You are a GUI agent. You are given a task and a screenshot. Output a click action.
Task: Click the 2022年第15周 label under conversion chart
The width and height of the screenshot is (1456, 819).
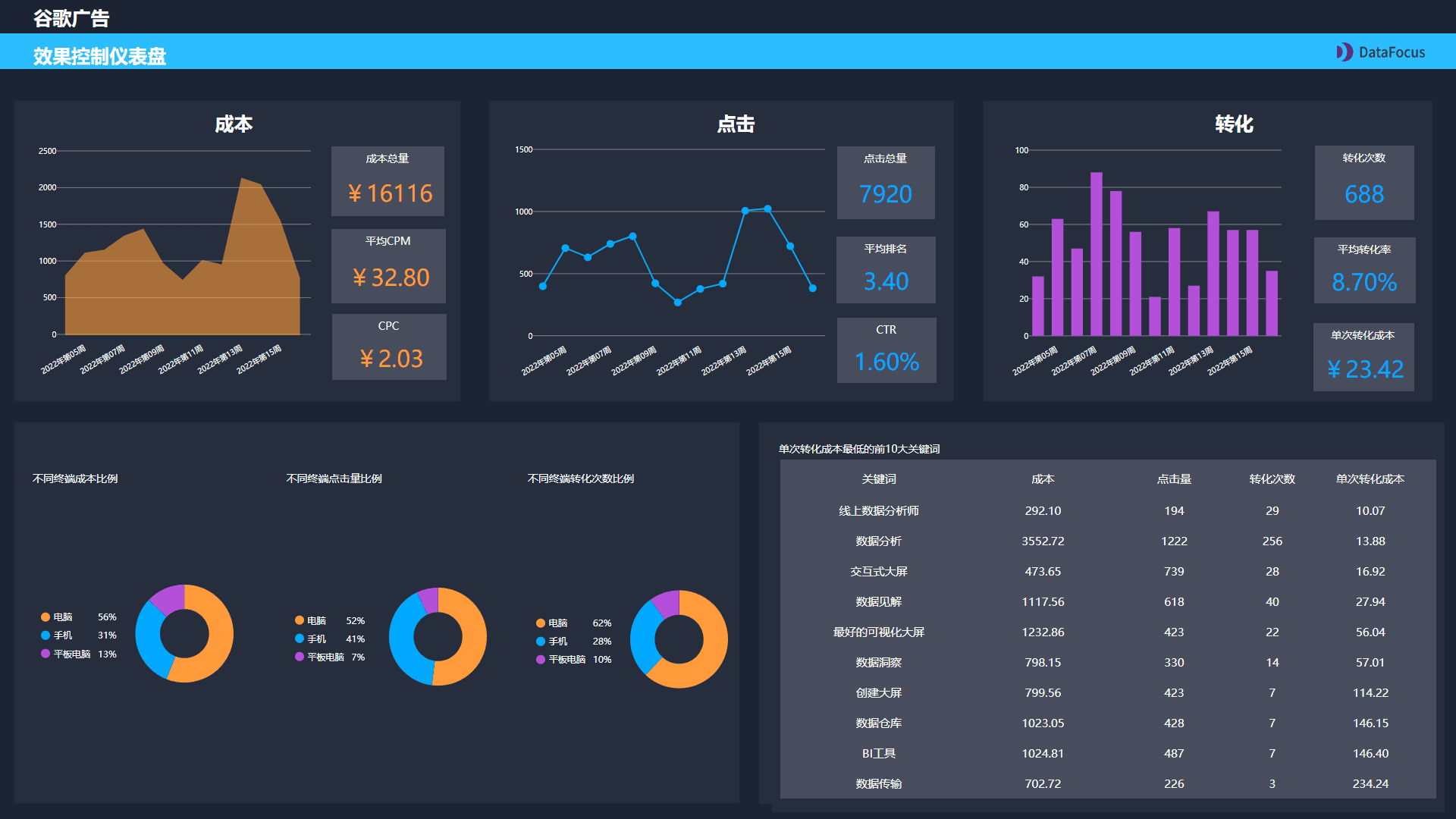point(1230,360)
